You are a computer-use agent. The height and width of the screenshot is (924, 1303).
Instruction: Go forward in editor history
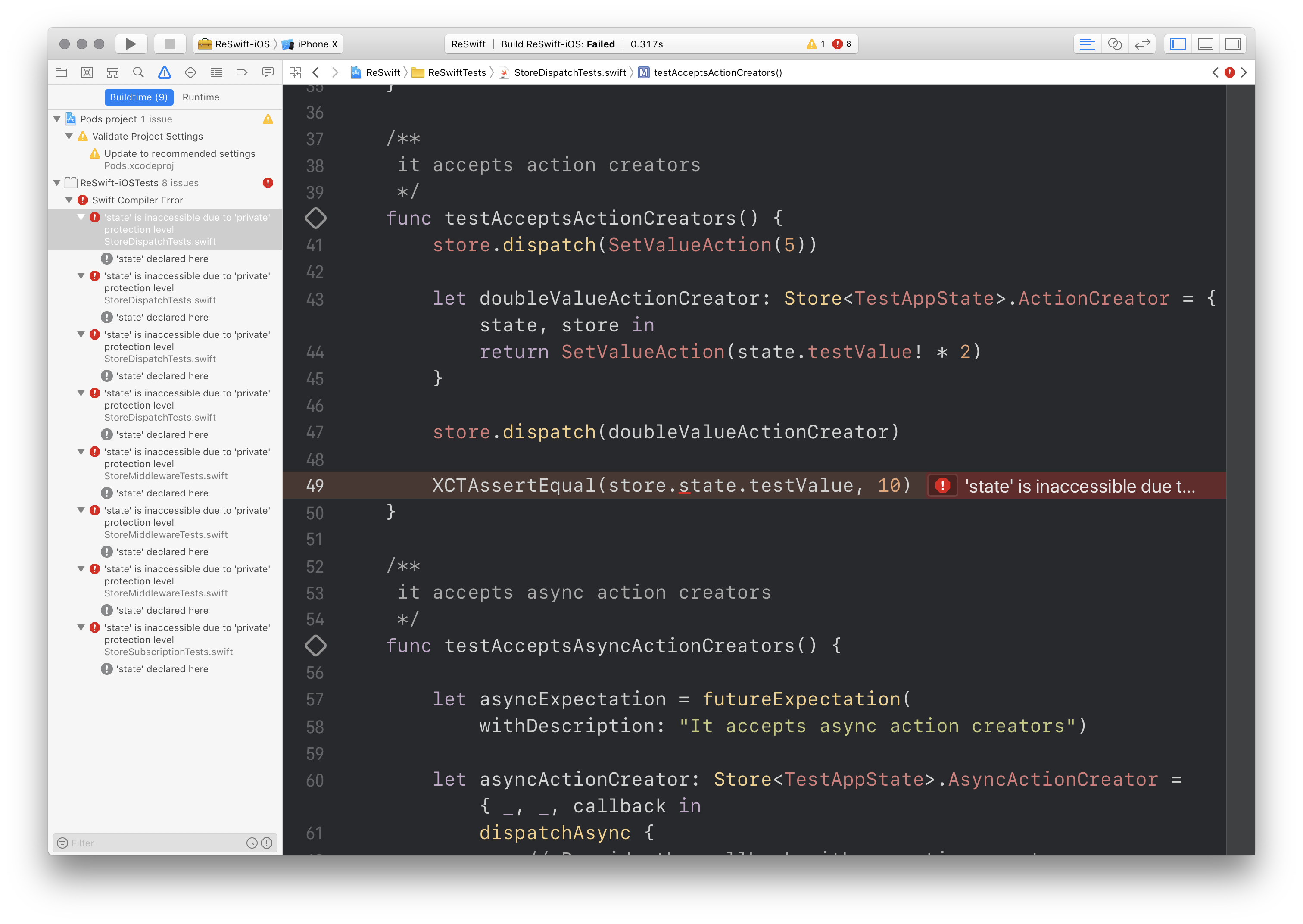(x=335, y=72)
